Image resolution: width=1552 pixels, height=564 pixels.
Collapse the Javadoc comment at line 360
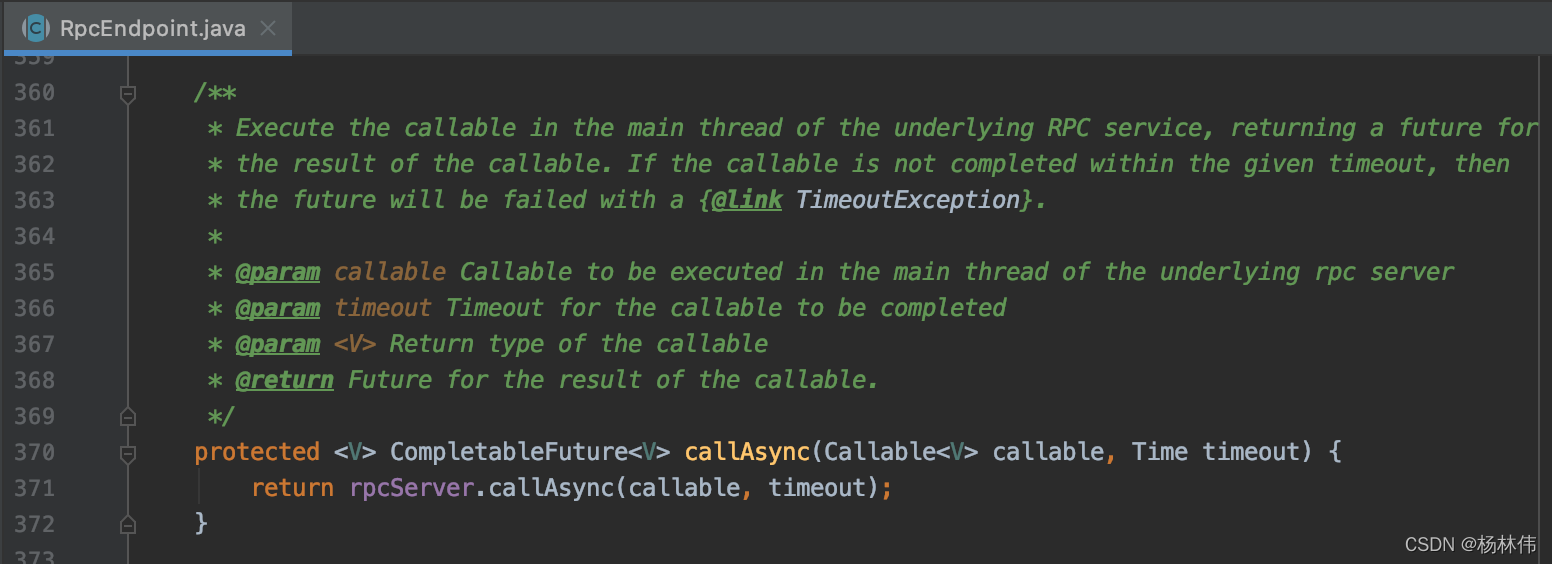127,94
